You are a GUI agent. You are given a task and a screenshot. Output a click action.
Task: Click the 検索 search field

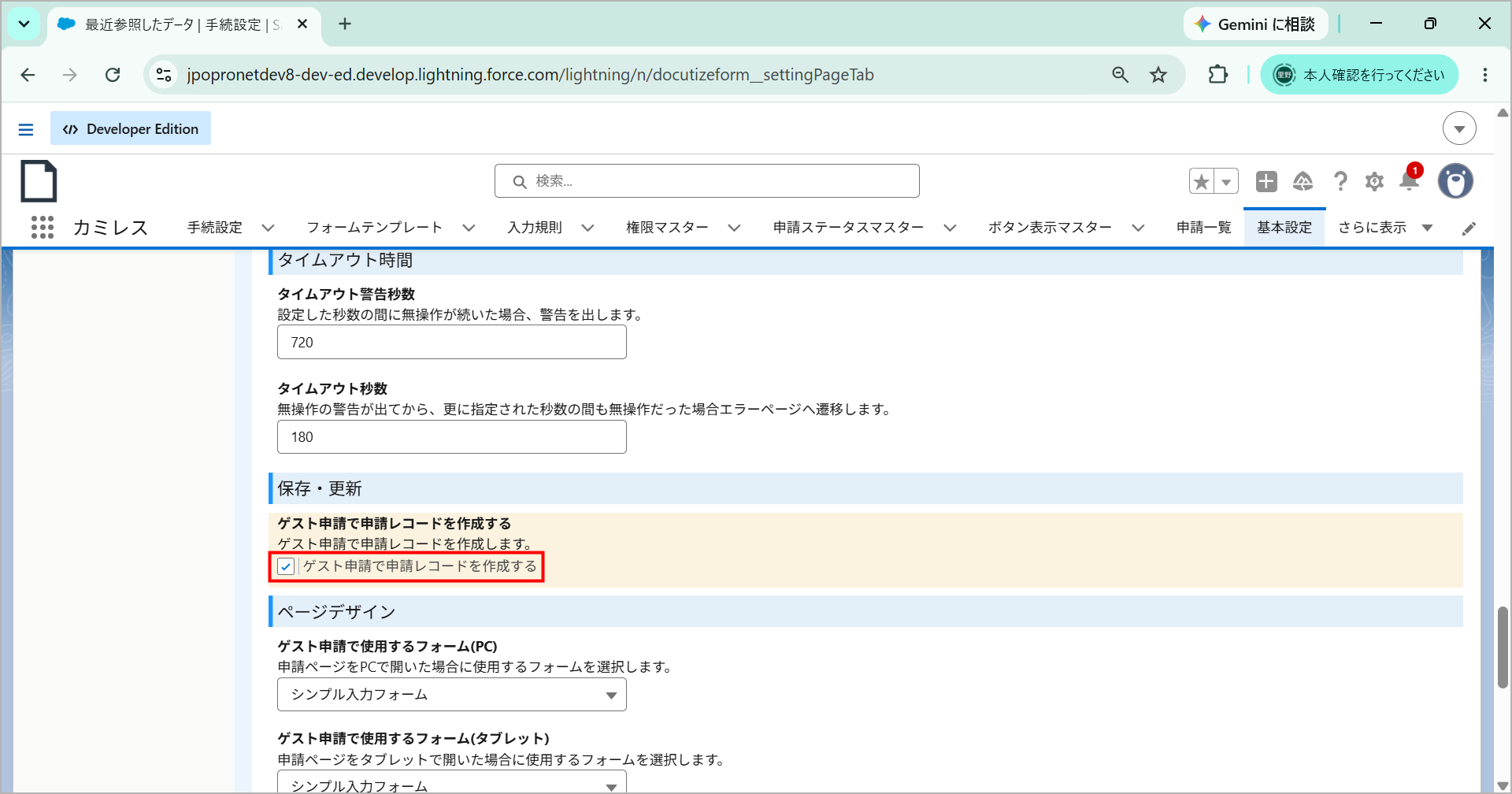[x=706, y=181]
